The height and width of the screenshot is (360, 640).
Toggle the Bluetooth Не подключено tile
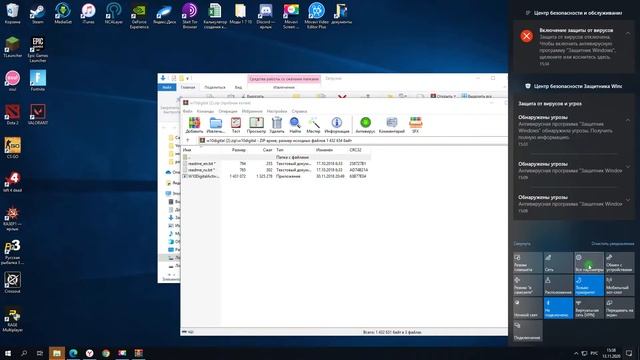click(558, 308)
